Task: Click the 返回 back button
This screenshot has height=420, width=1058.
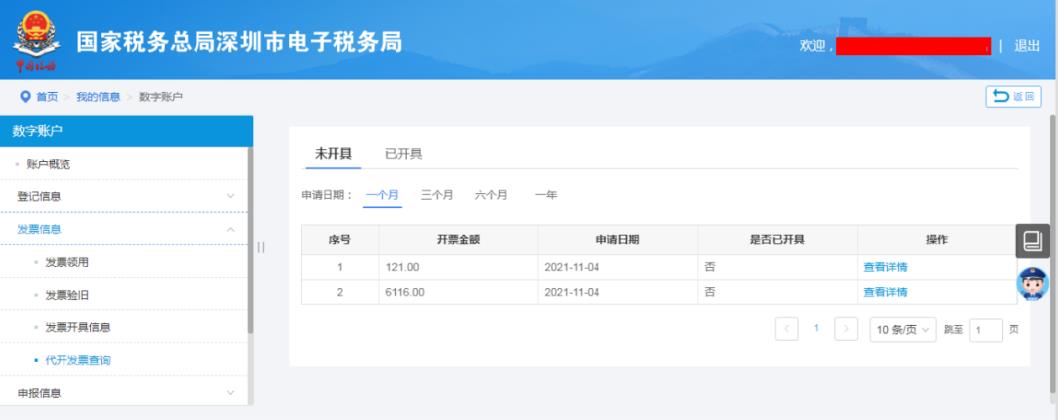Action: pyautogui.click(x=1013, y=97)
